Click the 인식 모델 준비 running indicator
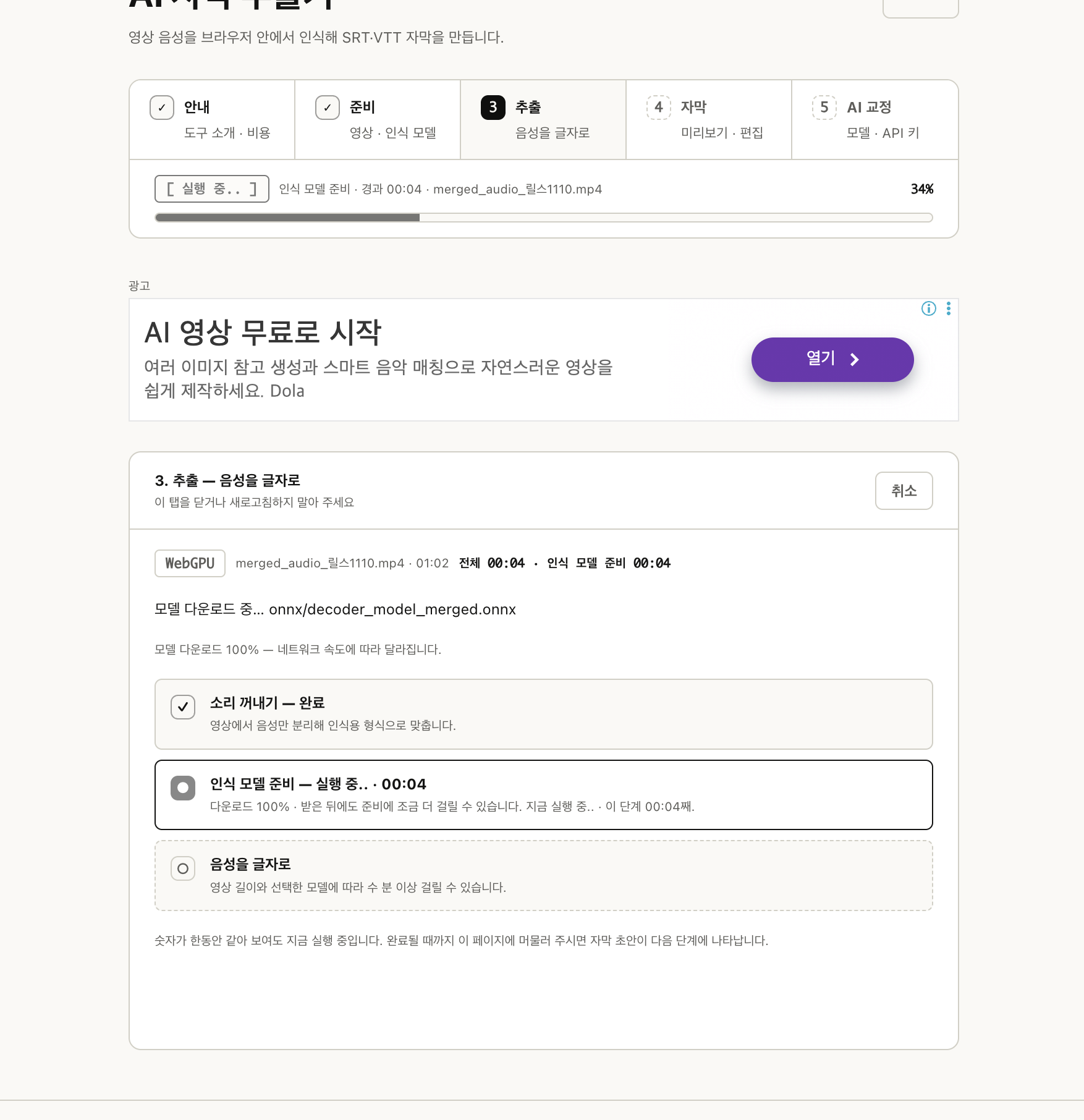Image resolution: width=1084 pixels, height=1120 pixels. 183,788
